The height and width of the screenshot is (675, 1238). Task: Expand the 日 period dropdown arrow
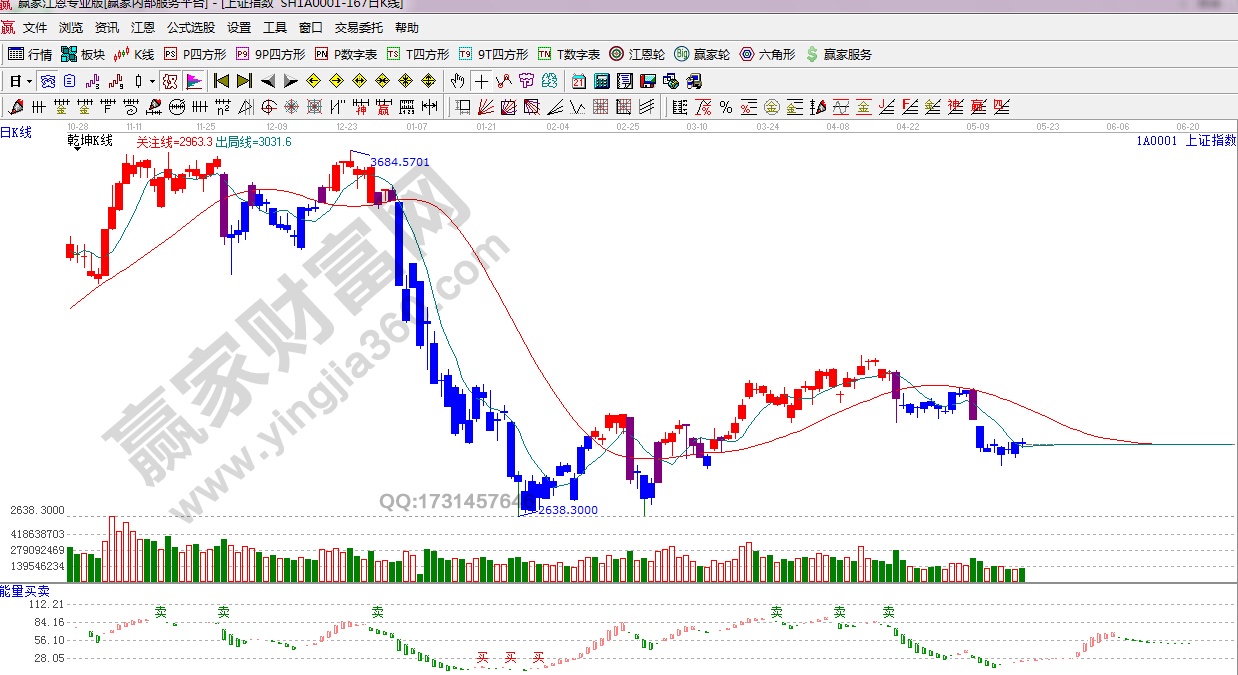29,81
